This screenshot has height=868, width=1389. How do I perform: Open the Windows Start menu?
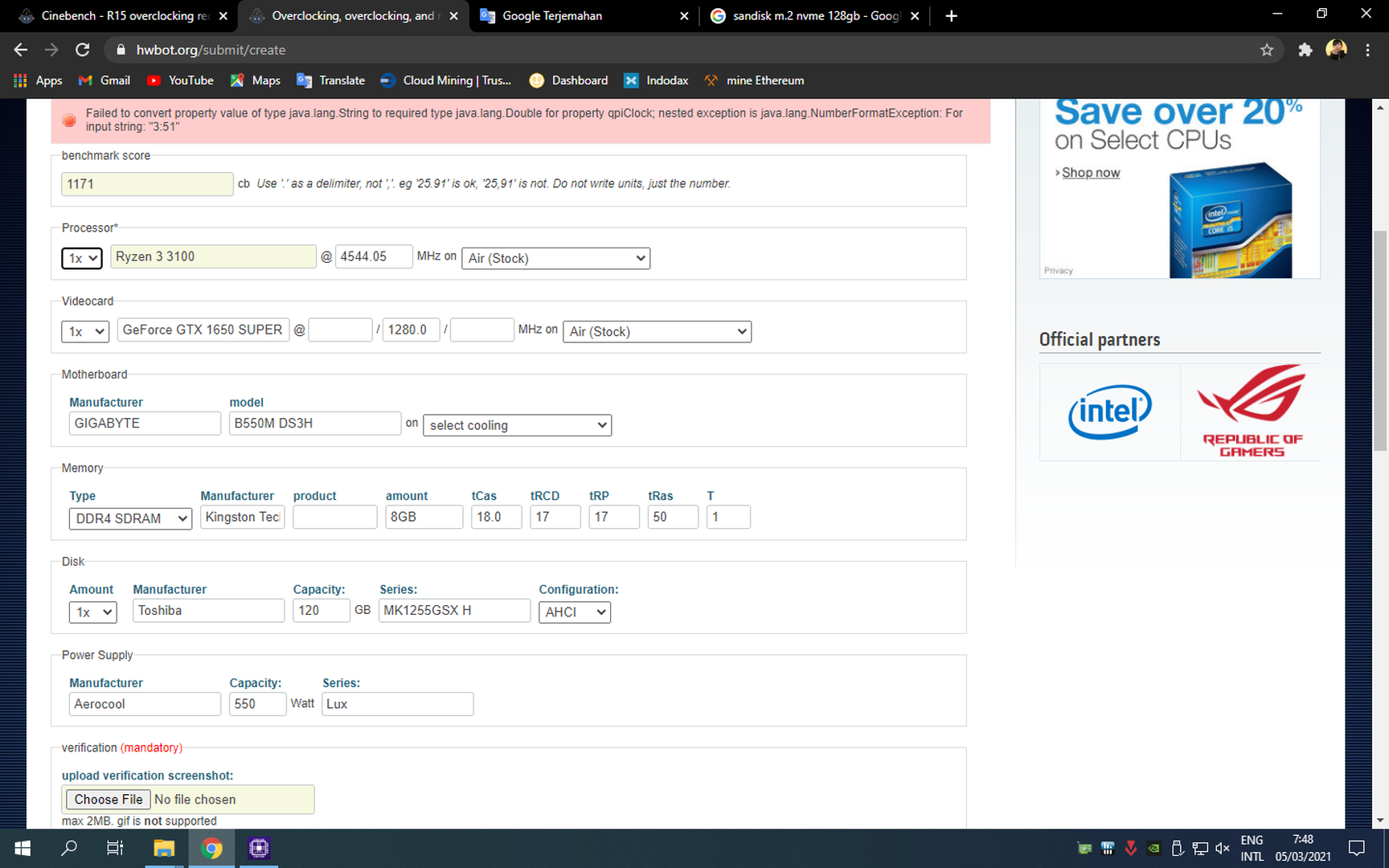(x=23, y=848)
